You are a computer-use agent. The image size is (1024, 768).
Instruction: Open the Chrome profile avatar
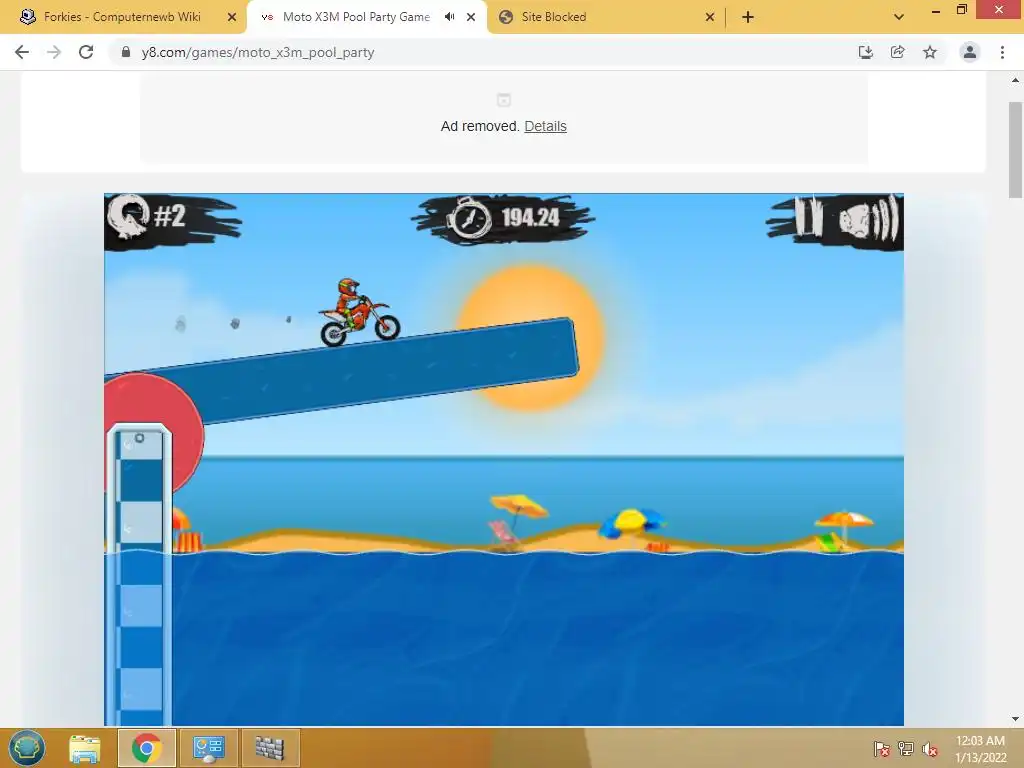click(970, 52)
